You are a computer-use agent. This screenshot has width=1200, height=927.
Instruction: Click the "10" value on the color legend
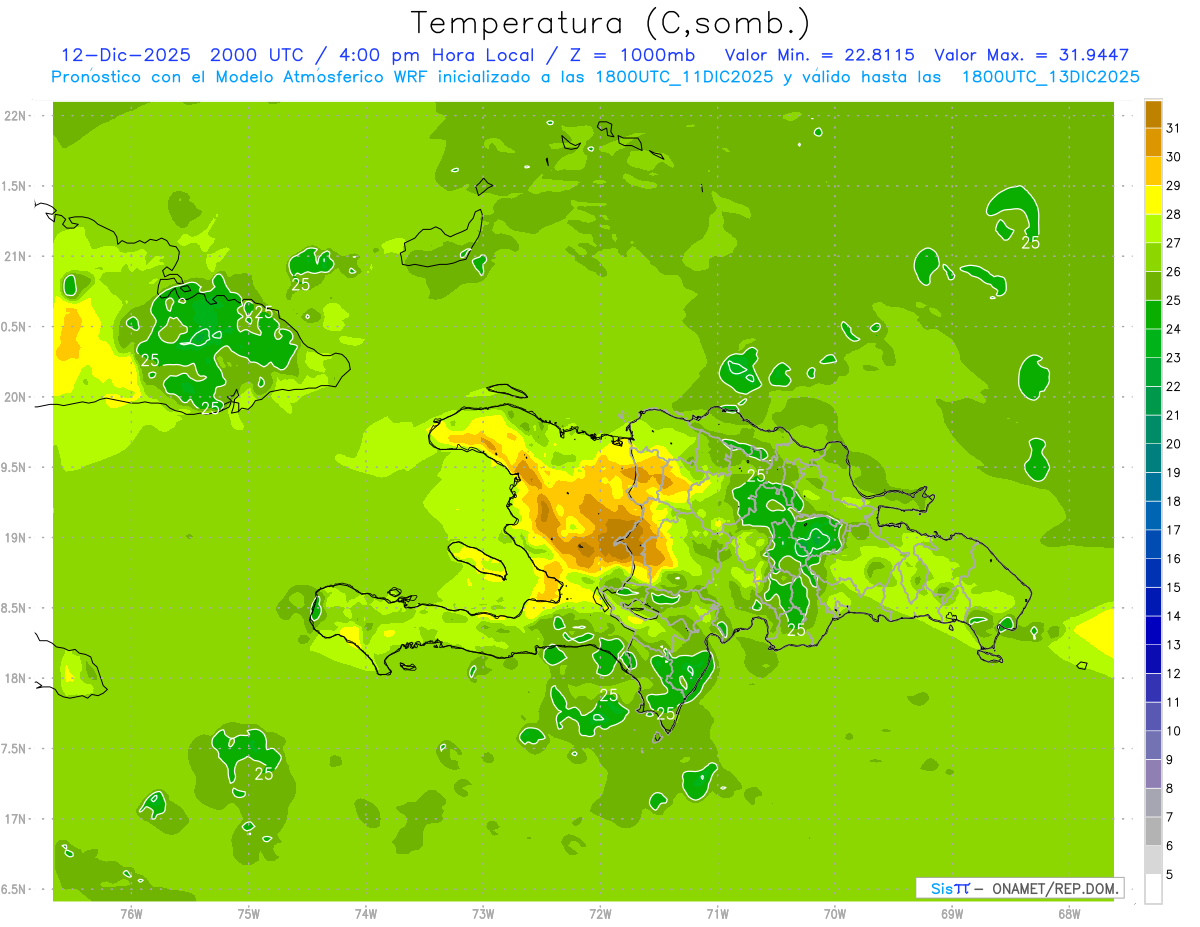1175,731
